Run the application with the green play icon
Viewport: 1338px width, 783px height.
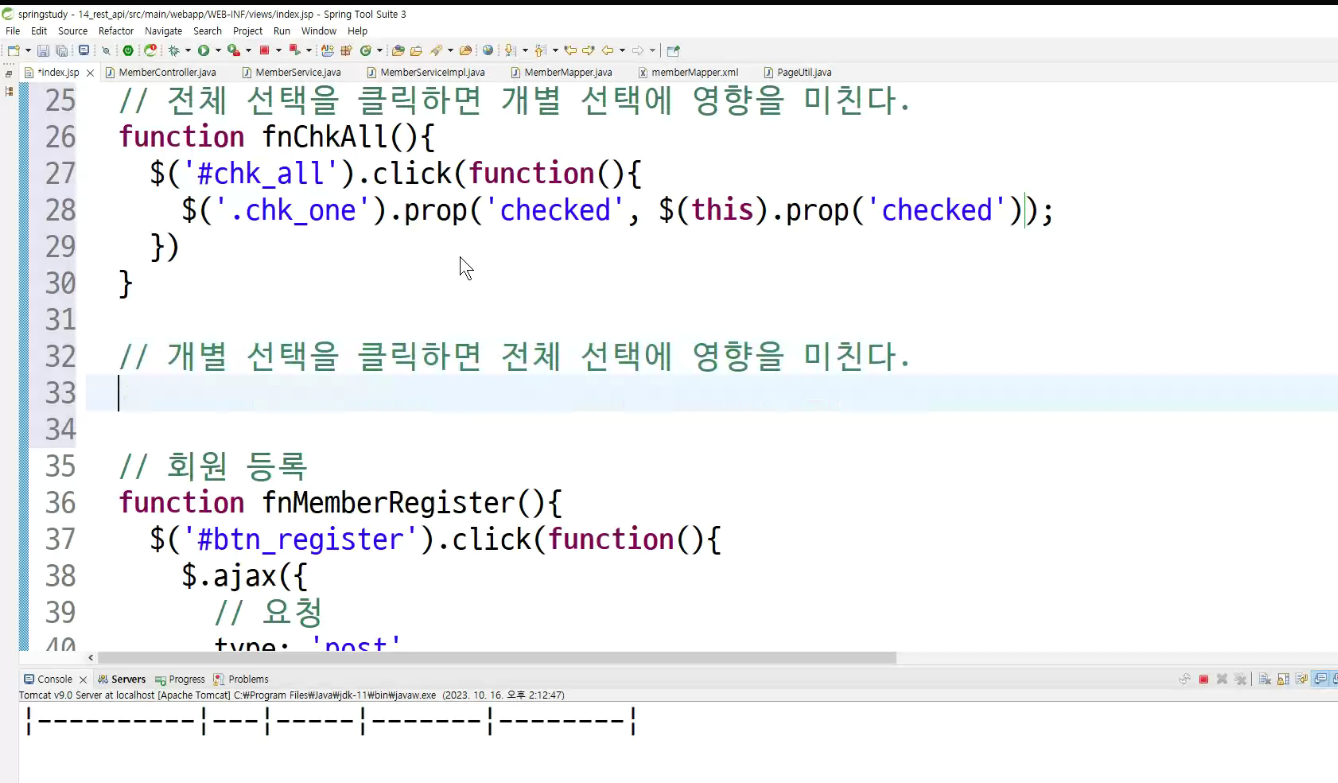[x=203, y=50]
